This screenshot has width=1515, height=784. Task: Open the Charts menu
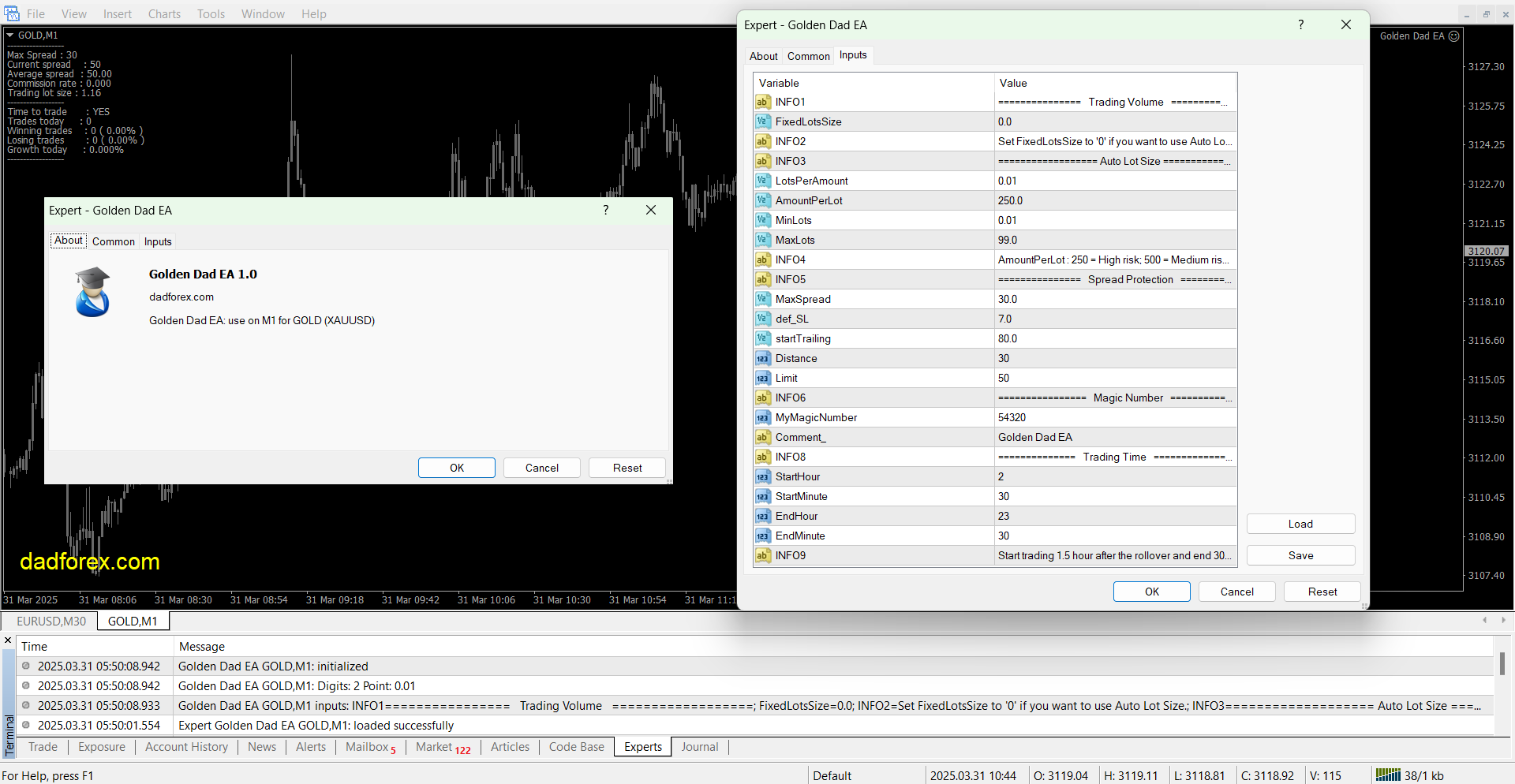click(x=164, y=14)
